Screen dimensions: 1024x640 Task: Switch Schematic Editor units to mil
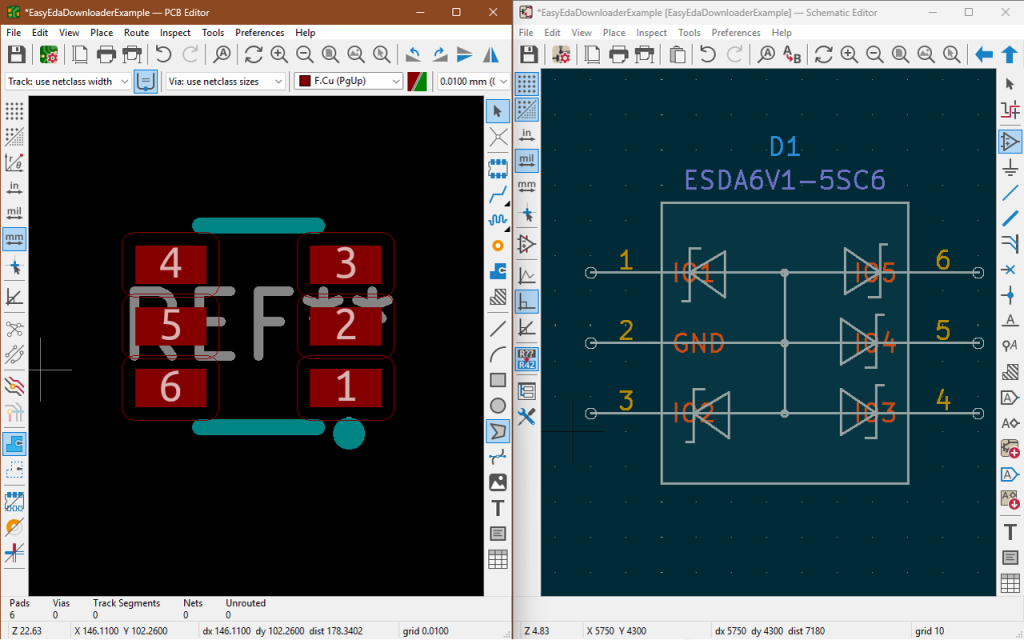(527, 160)
